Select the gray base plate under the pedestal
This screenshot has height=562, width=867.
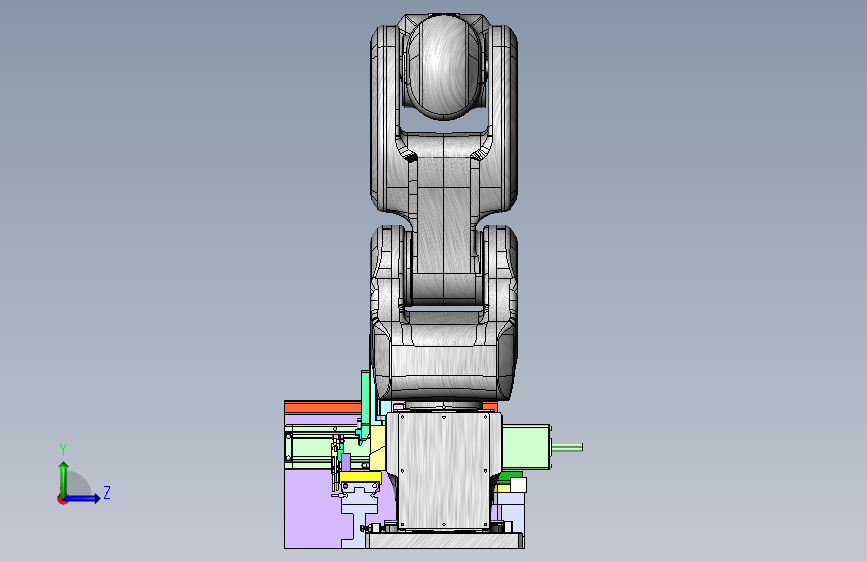click(445, 540)
